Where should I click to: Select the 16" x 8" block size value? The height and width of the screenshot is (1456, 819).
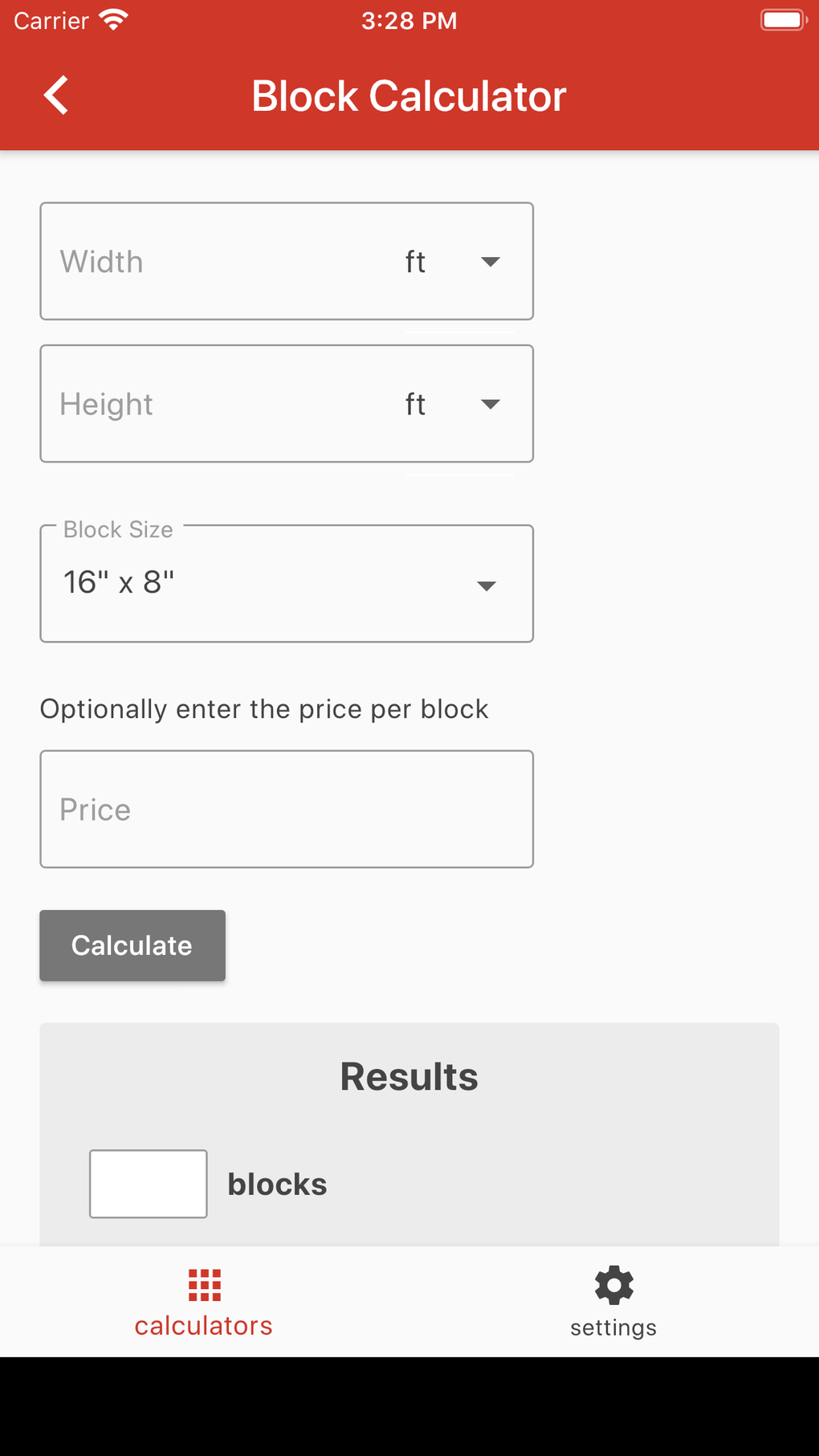coord(119,582)
